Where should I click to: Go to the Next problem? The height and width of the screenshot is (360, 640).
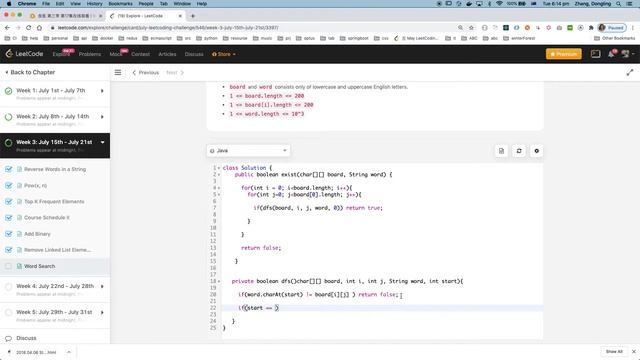[175, 72]
